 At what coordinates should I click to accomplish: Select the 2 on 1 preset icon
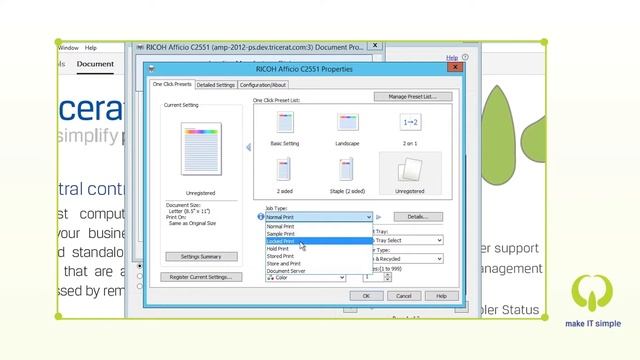click(410, 122)
